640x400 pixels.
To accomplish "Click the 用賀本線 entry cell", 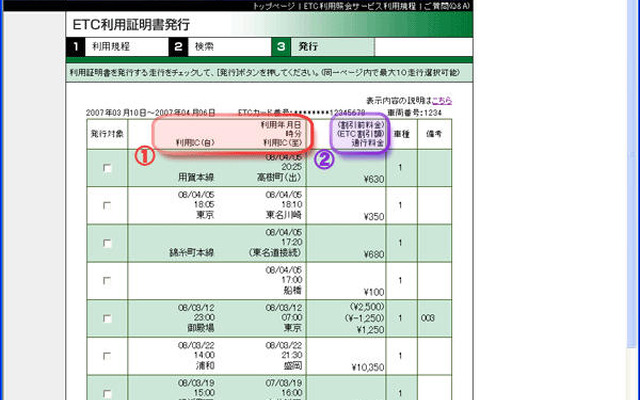I will tap(196, 178).
